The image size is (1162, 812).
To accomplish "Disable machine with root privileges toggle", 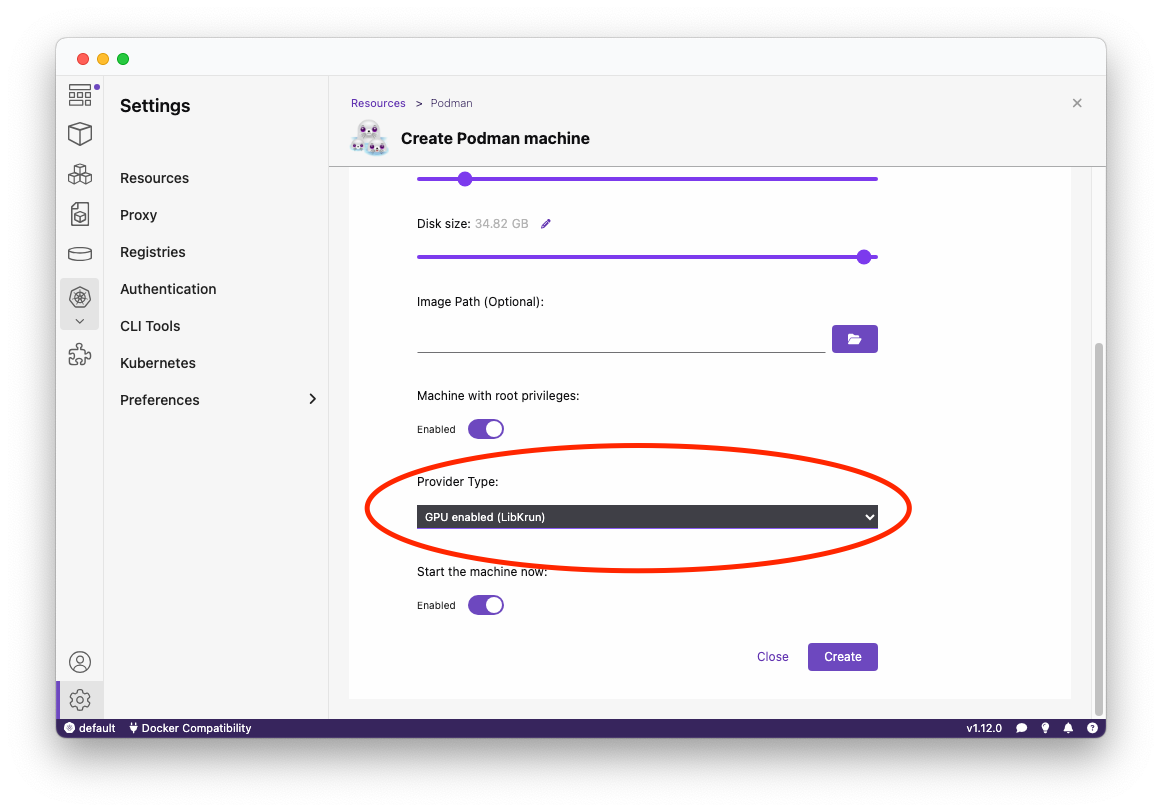I will pyautogui.click(x=486, y=429).
